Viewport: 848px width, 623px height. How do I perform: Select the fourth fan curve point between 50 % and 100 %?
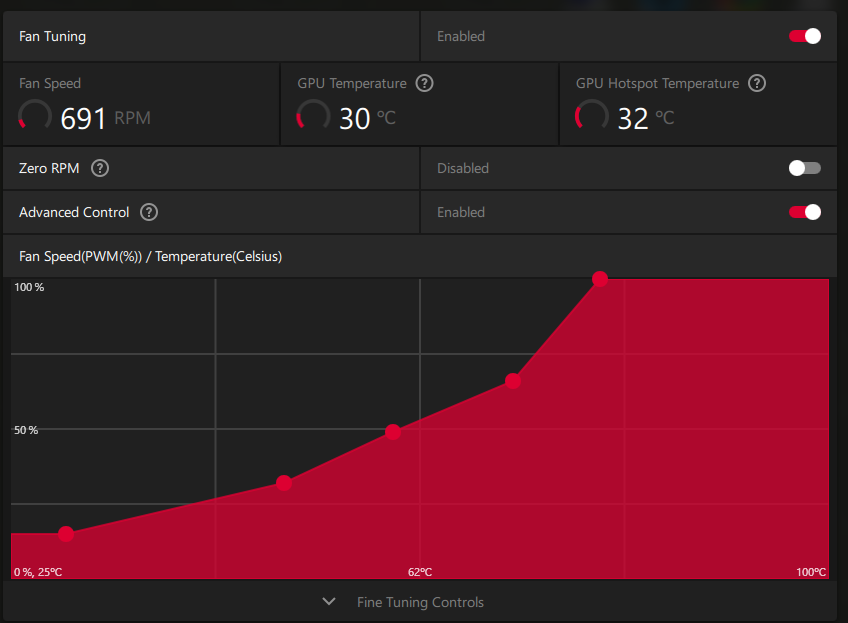pos(513,381)
